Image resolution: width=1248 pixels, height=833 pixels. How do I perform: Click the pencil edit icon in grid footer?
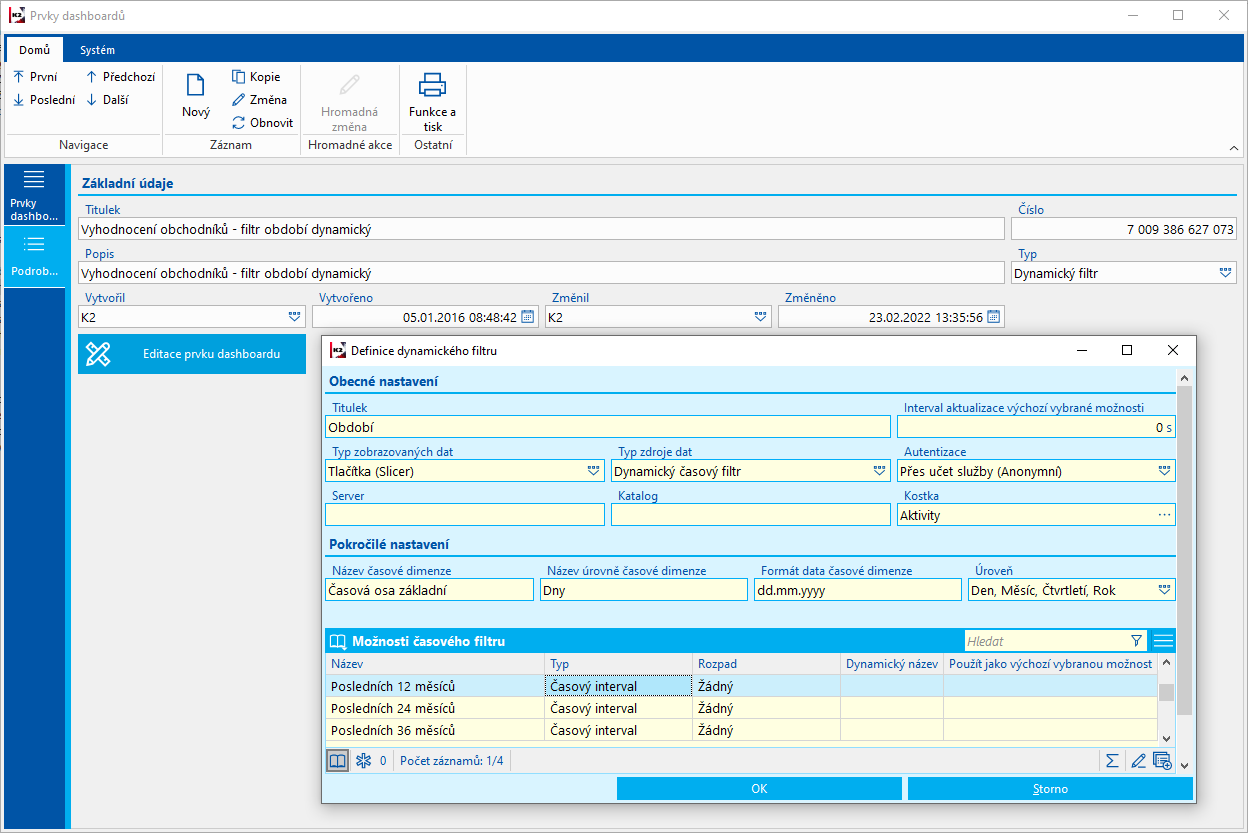click(x=1137, y=761)
